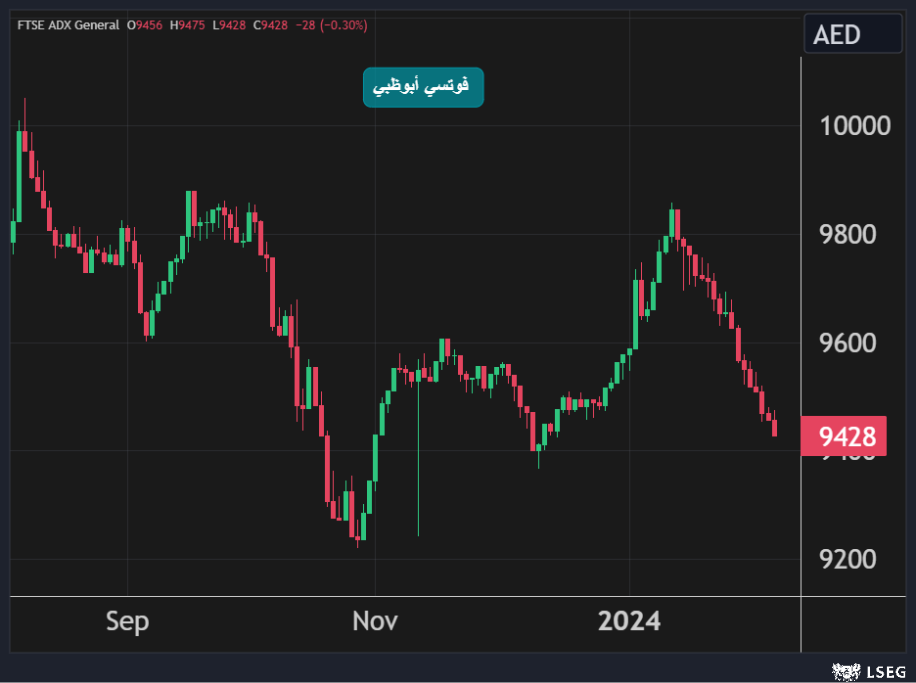The image size is (916, 683).
Task: Click the 9200 price axis label
Action: coord(848,559)
